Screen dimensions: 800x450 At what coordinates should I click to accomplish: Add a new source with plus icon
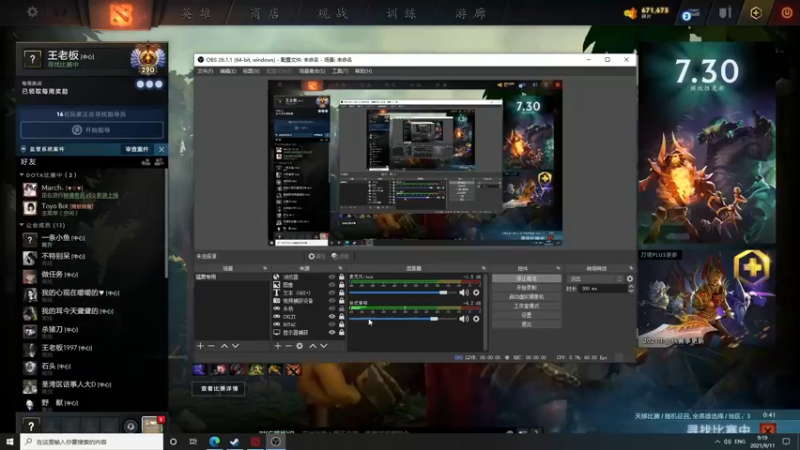pos(278,346)
